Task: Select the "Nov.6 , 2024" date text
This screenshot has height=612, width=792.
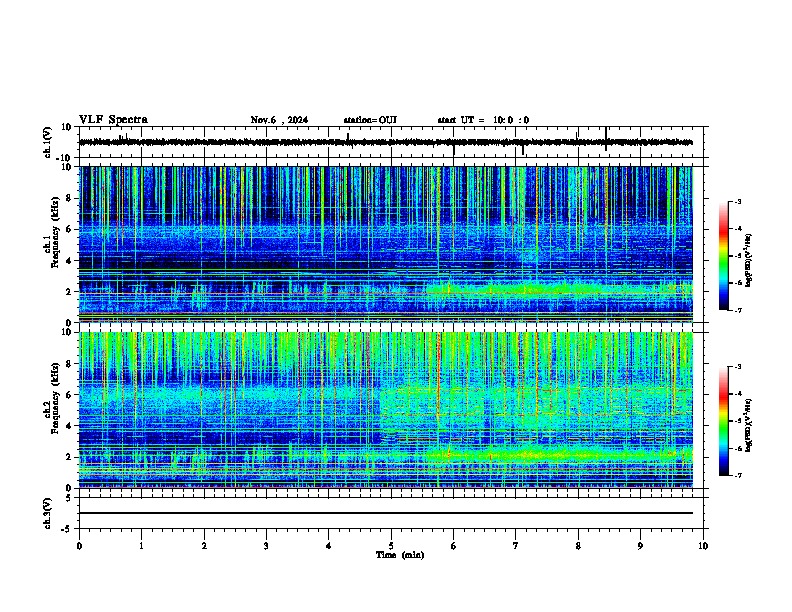Action: coord(279,120)
